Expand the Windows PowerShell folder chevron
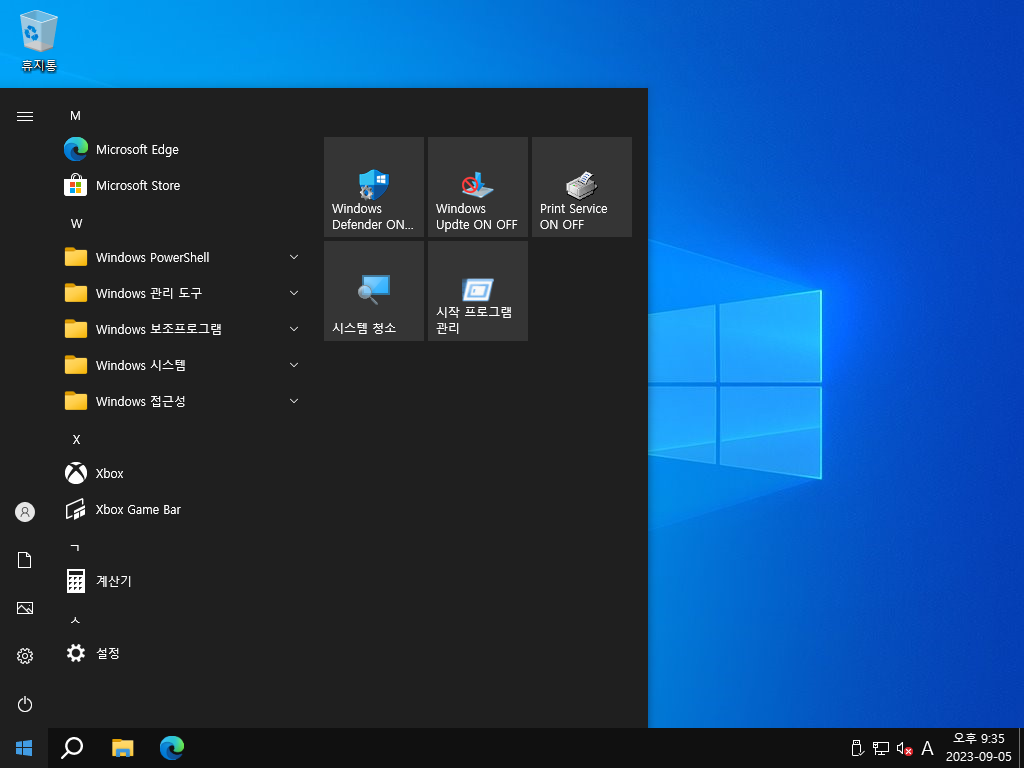Viewport: 1024px width, 768px height. point(294,257)
